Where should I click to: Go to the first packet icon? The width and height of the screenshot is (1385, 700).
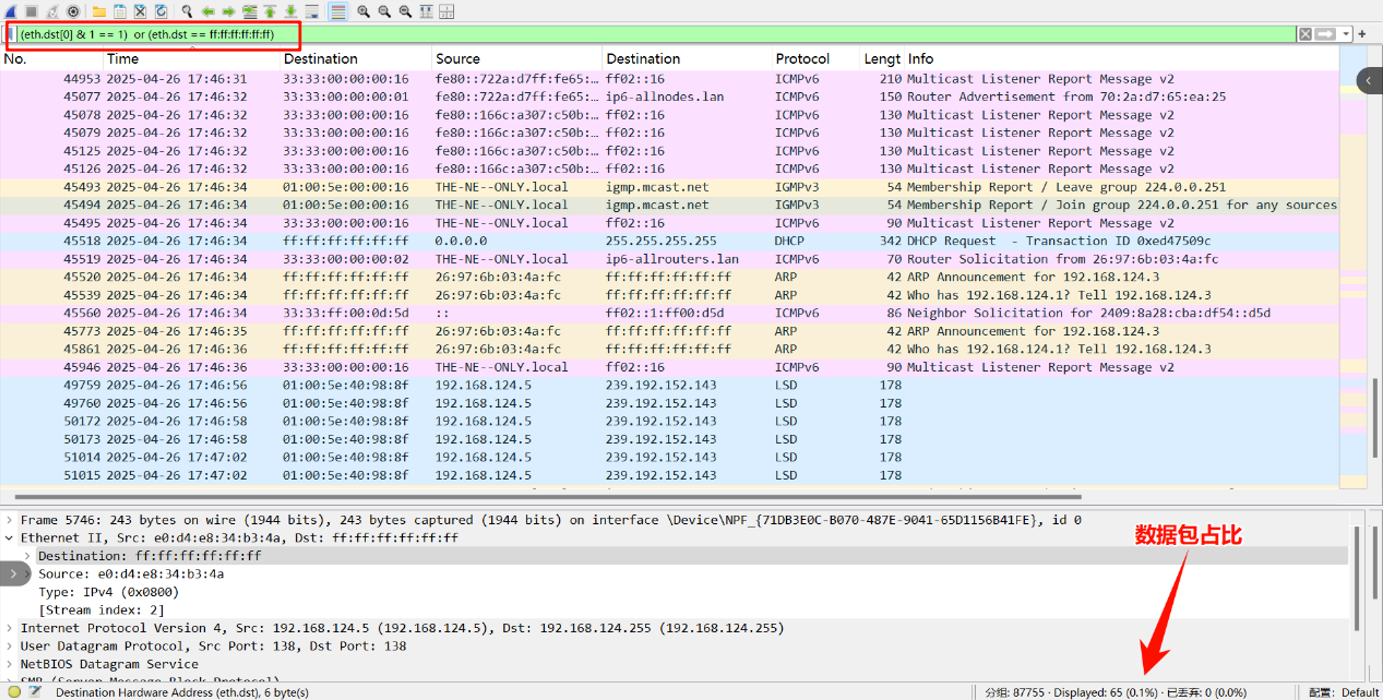tap(270, 12)
